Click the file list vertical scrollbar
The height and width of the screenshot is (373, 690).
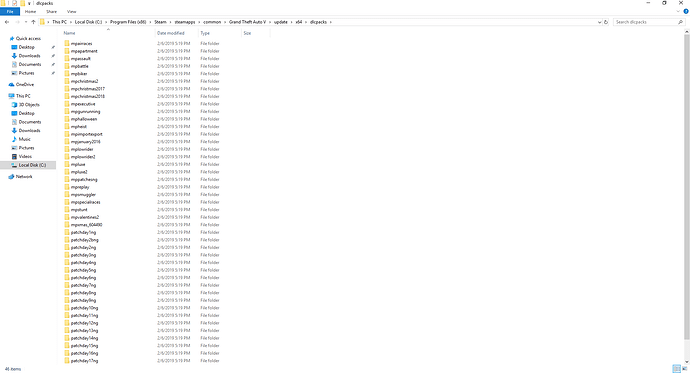686,187
